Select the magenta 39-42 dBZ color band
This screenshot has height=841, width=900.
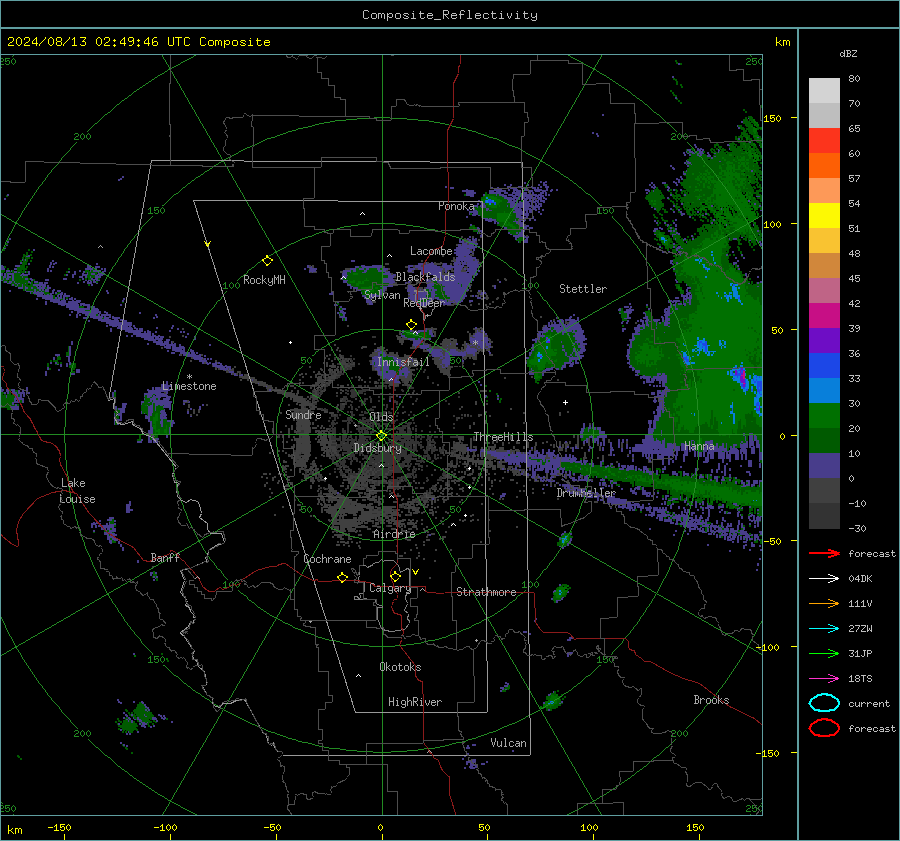point(824,316)
